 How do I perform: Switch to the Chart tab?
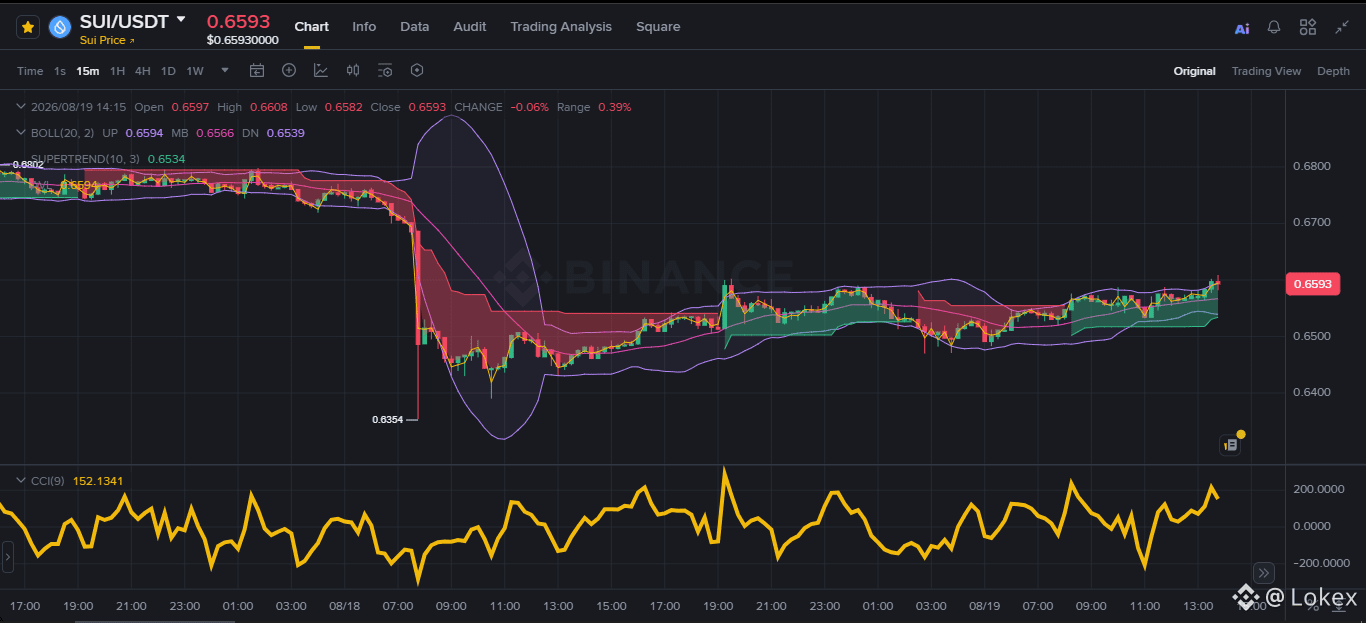[x=312, y=27]
